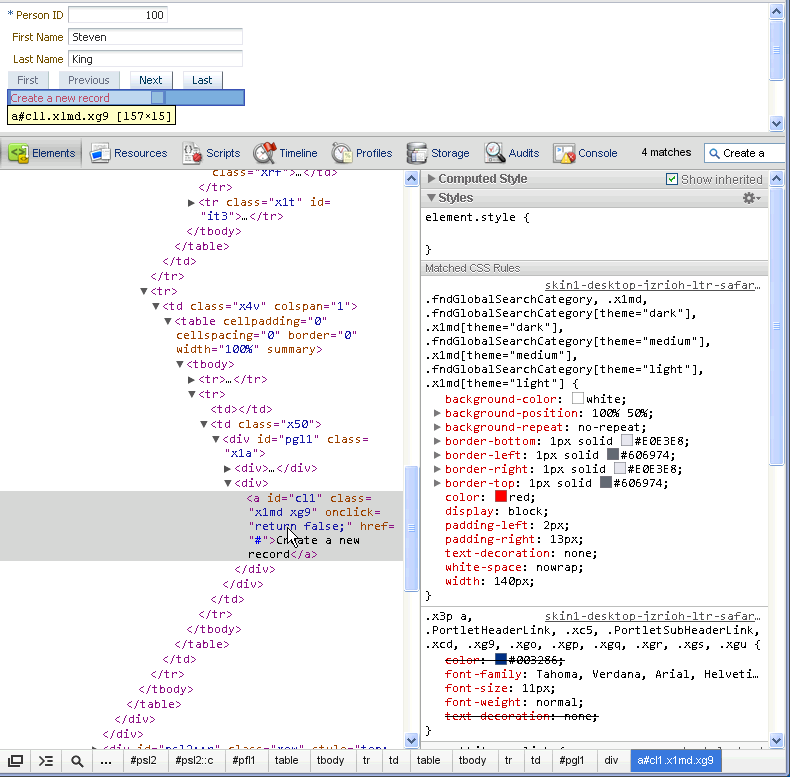Screen dimensions: 790x777
Task: Collapse the td class="x50" node
Action: click(x=204, y=424)
